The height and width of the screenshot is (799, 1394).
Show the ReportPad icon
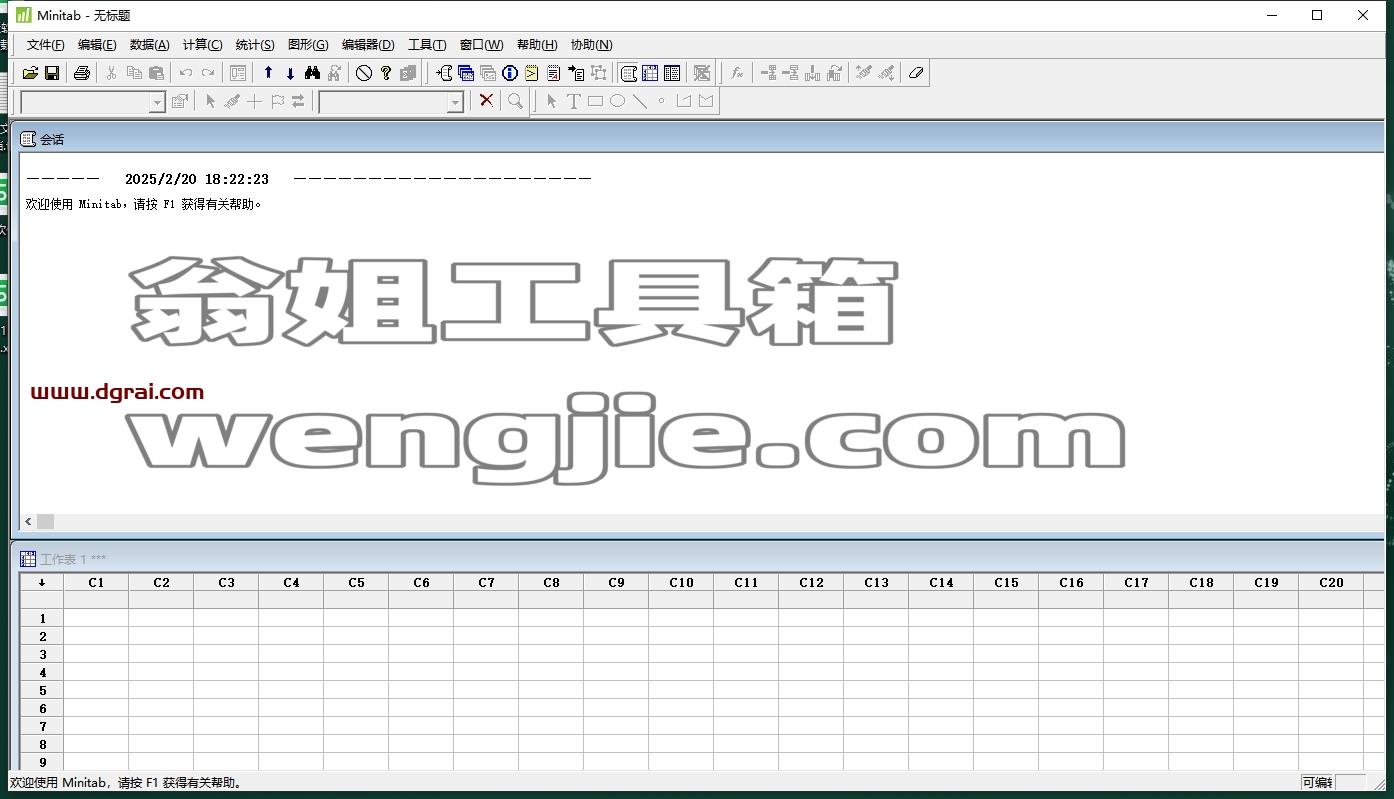tap(553, 73)
